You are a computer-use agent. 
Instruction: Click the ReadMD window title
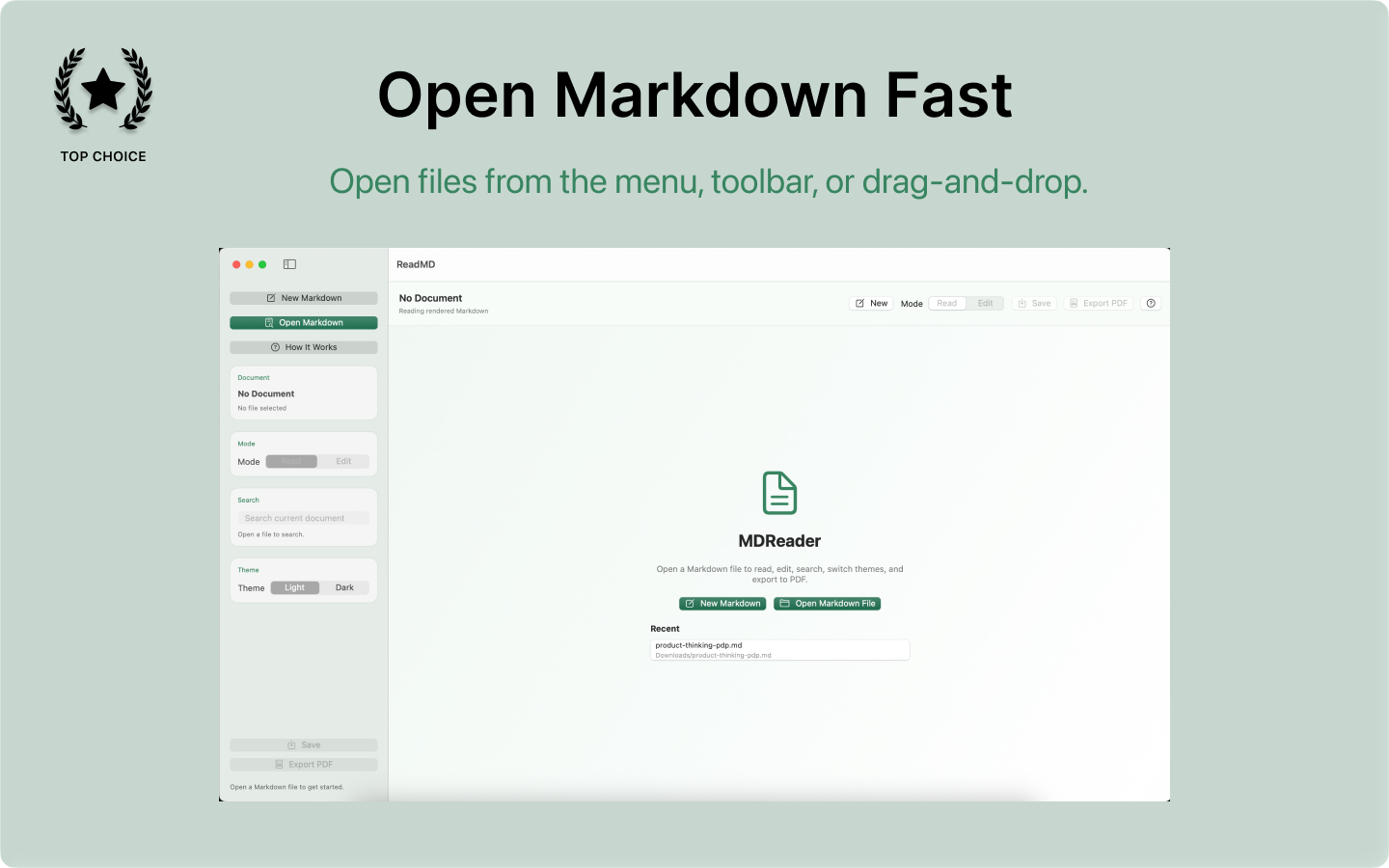[416, 264]
